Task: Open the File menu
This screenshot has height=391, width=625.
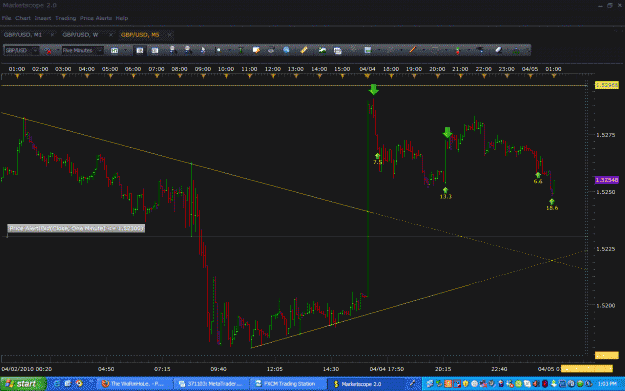Action: (6, 18)
